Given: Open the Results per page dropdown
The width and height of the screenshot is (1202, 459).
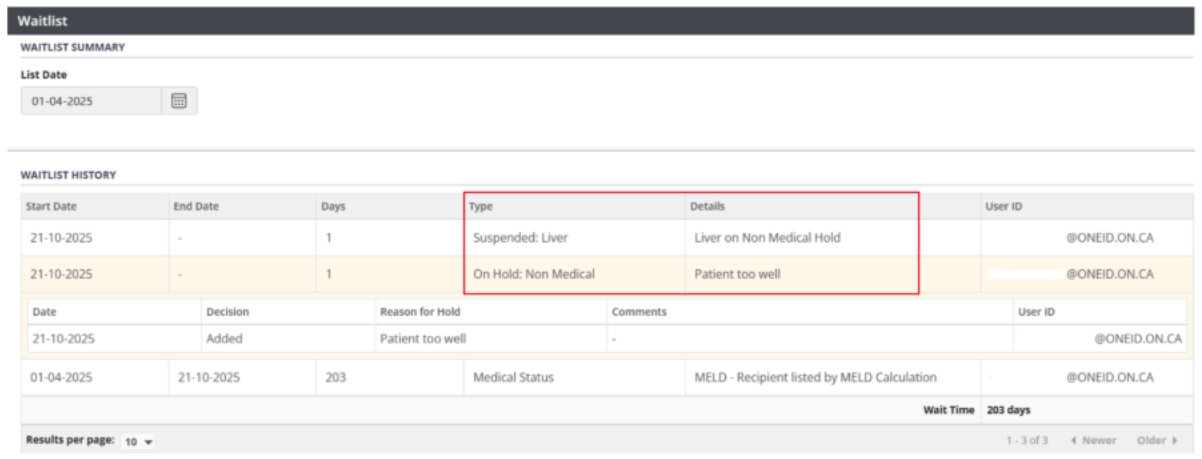Looking at the screenshot, I should [x=138, y=441].
